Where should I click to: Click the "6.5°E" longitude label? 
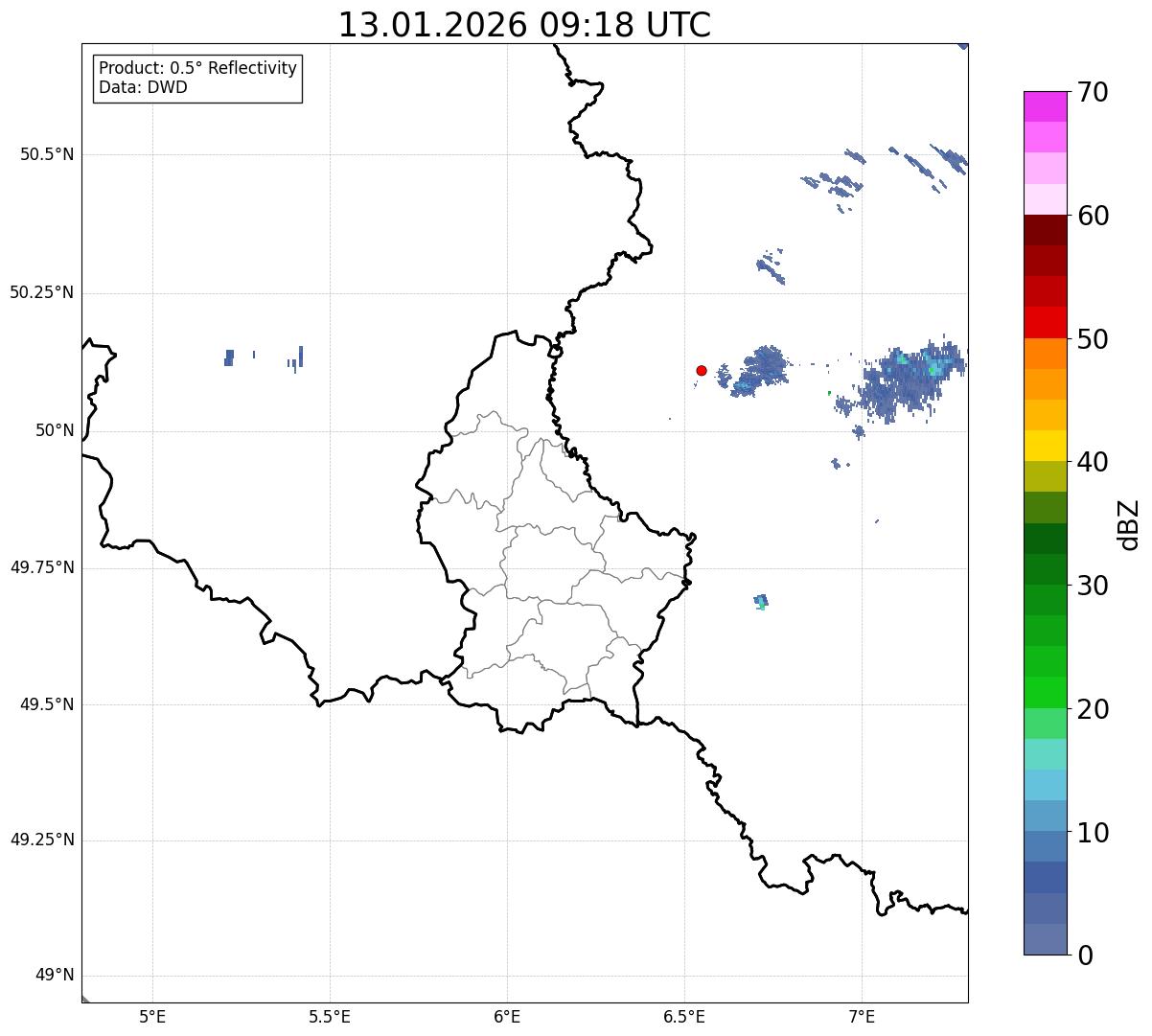coord(684,1016)
